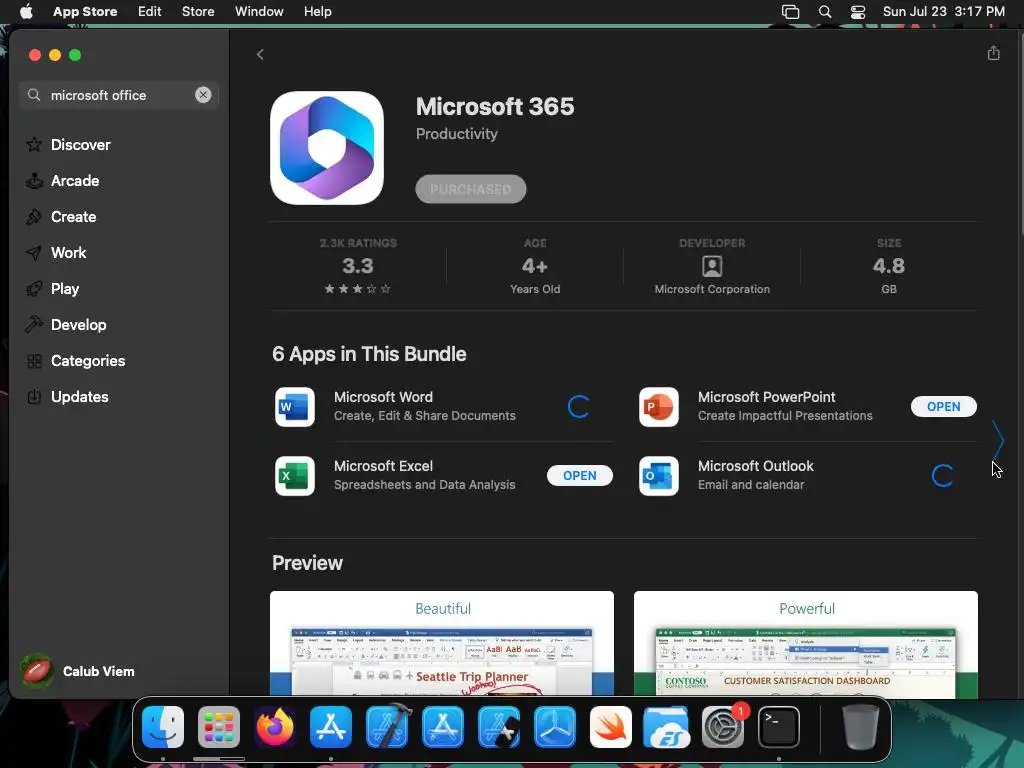Click the Microsoft 365 app icon

click(x=327, y=148)
